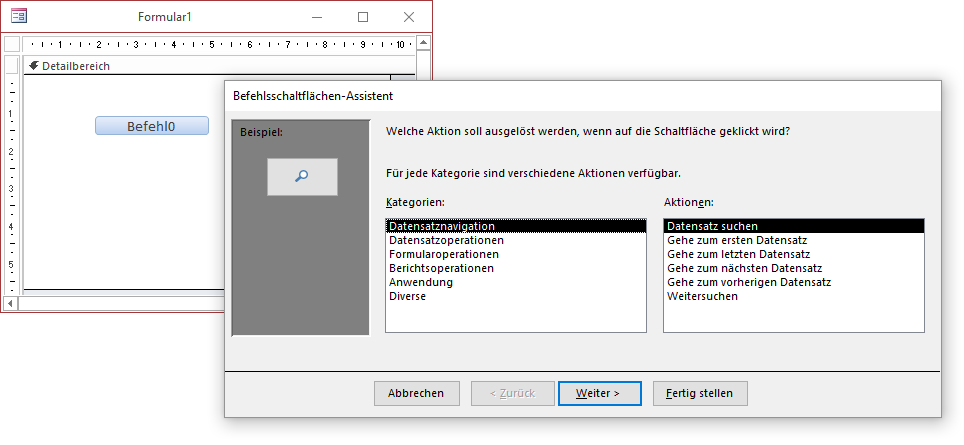Choose the Formularoperationen category
Screen dimensions: 964x445
tap(516, 254)
